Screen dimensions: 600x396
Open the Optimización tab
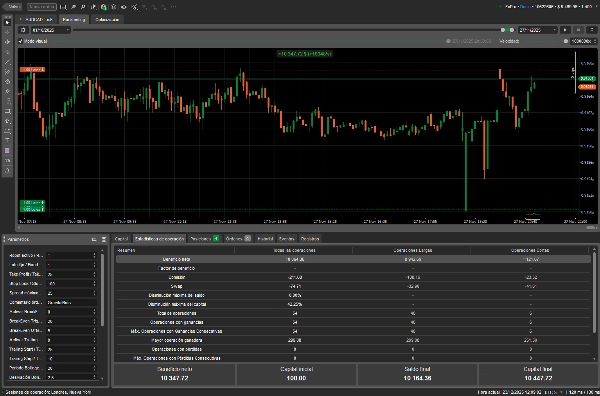pyautogui.click(x=107, y=20)
